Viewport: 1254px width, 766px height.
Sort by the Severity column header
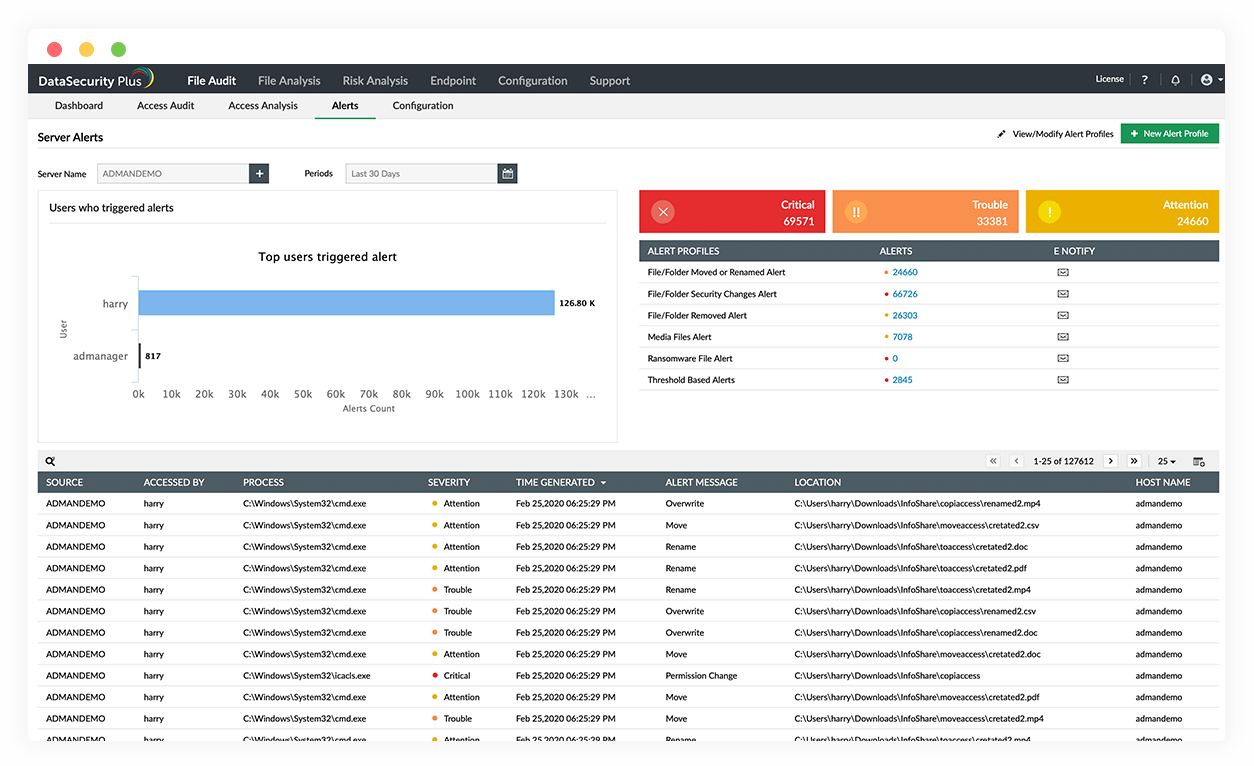pos(449,483)
